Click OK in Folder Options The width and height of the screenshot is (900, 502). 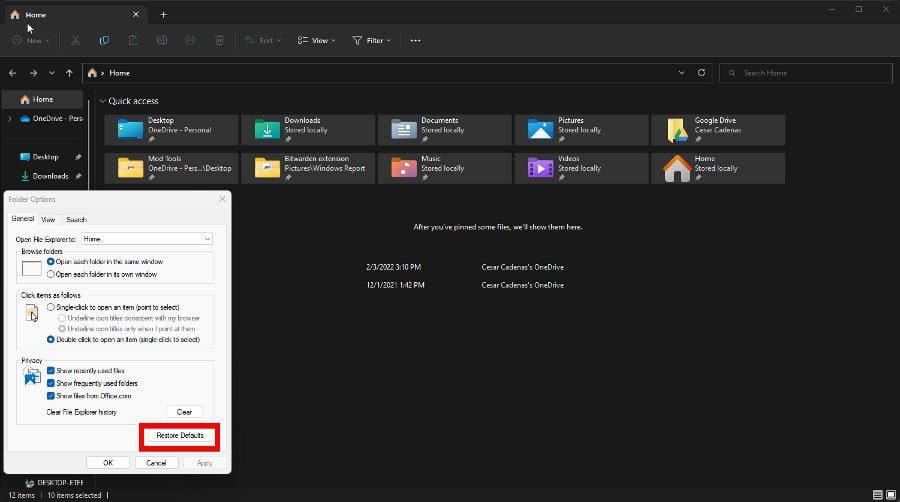click(108, 463)
